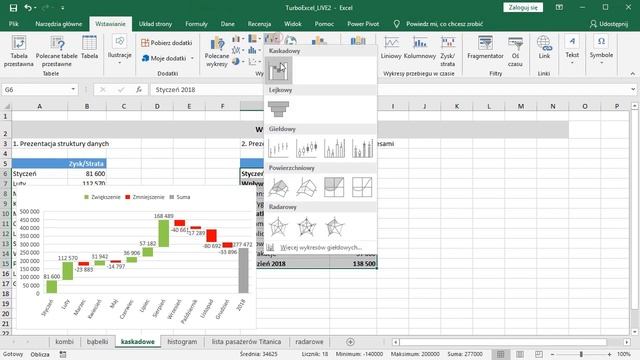This screenshot has width=640, height=360.
Task: Open Polecane tabele przestawne
Action: click(x=56, y=51)
